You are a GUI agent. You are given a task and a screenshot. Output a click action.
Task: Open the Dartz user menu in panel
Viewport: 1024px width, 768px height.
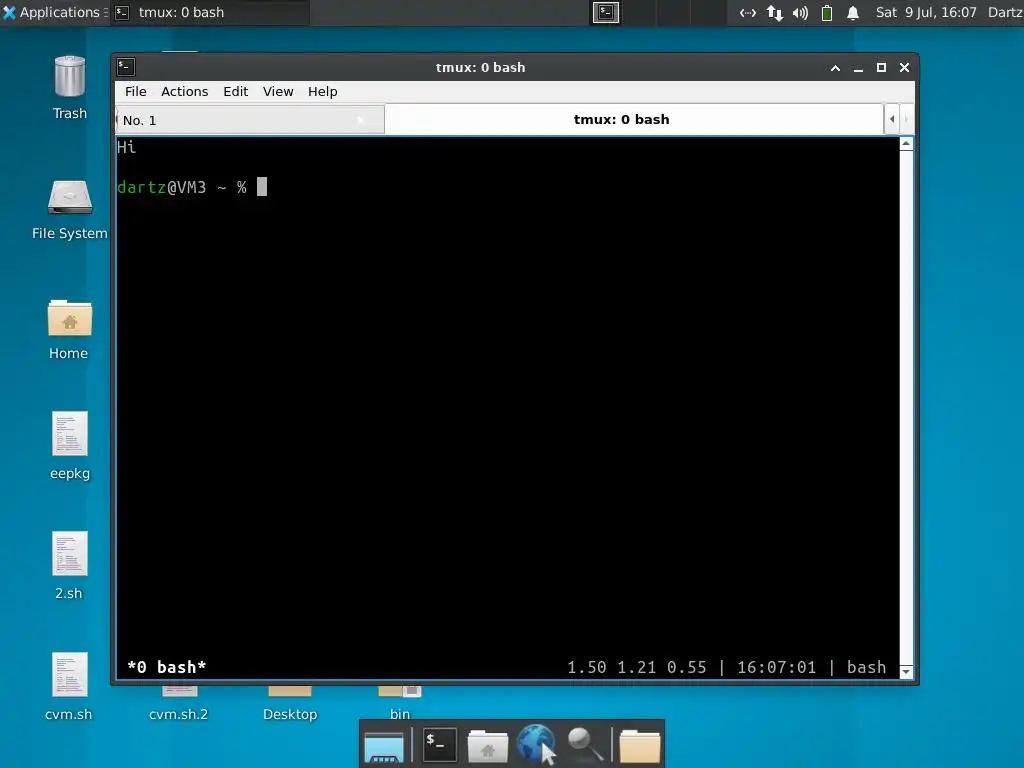tap(1005, 12)
